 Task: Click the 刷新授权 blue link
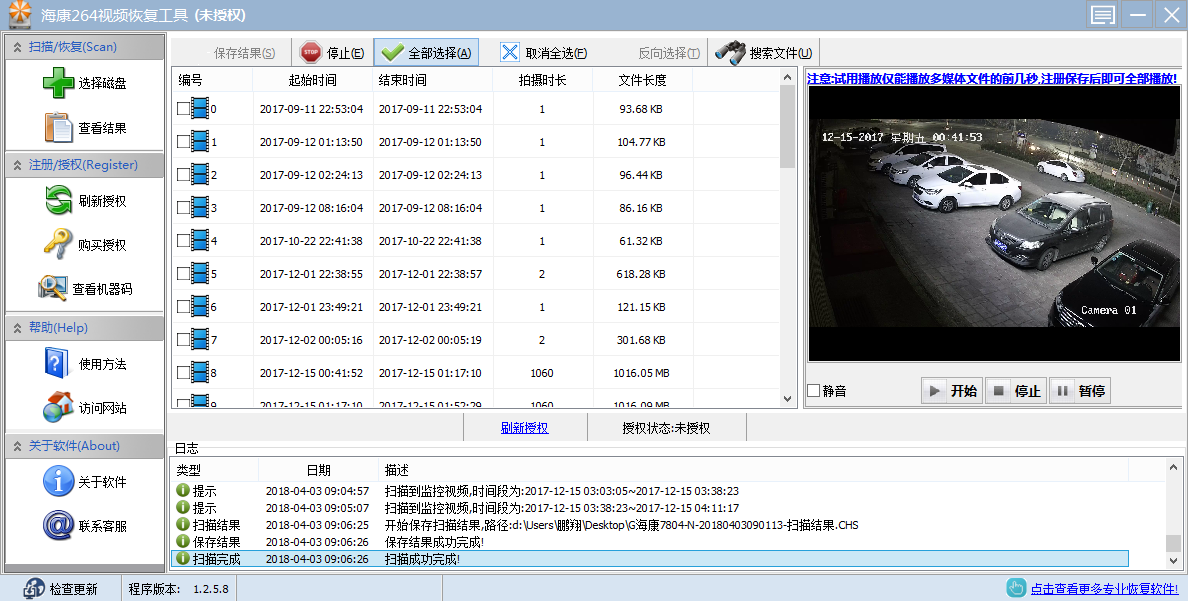point(524,427)
